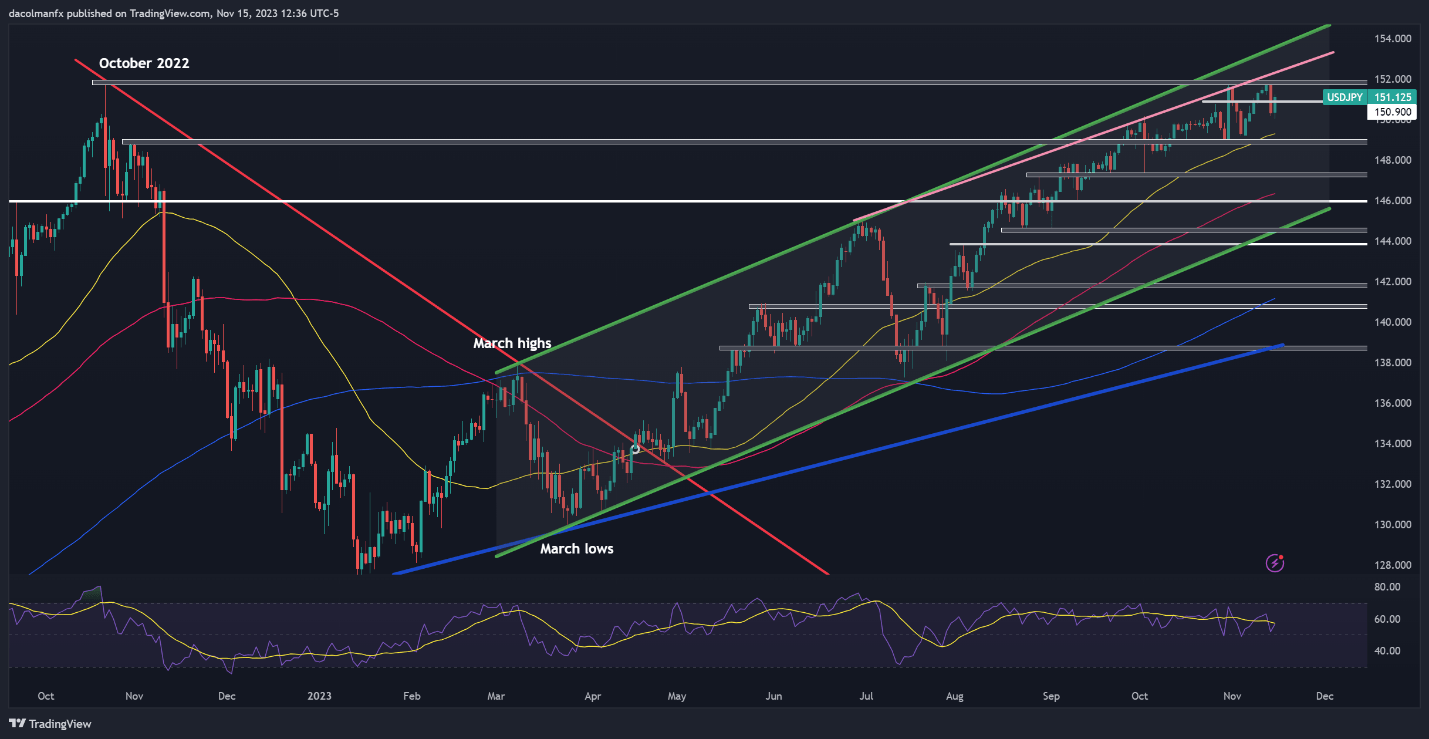Click the 144.000 price axis label
Image resolution: width=1429 pixels, height=739 pixels.
coord(1393,241)
